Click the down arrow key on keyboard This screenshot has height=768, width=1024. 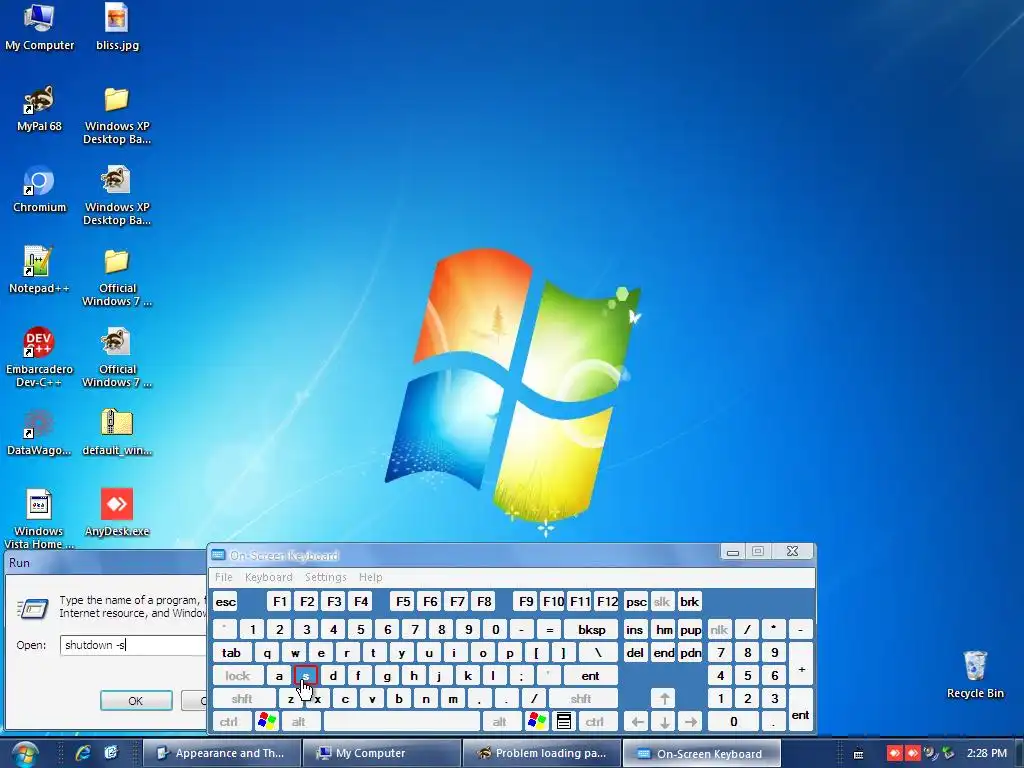click(x=664, y=722)
